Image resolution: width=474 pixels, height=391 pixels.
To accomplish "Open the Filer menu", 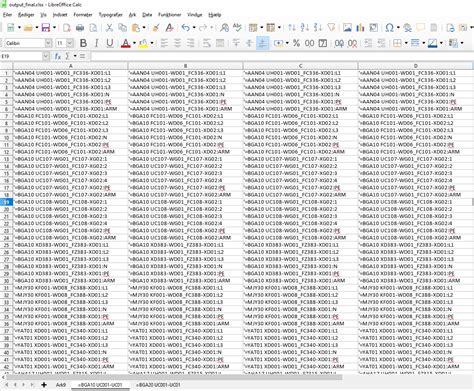I will 7,15.
